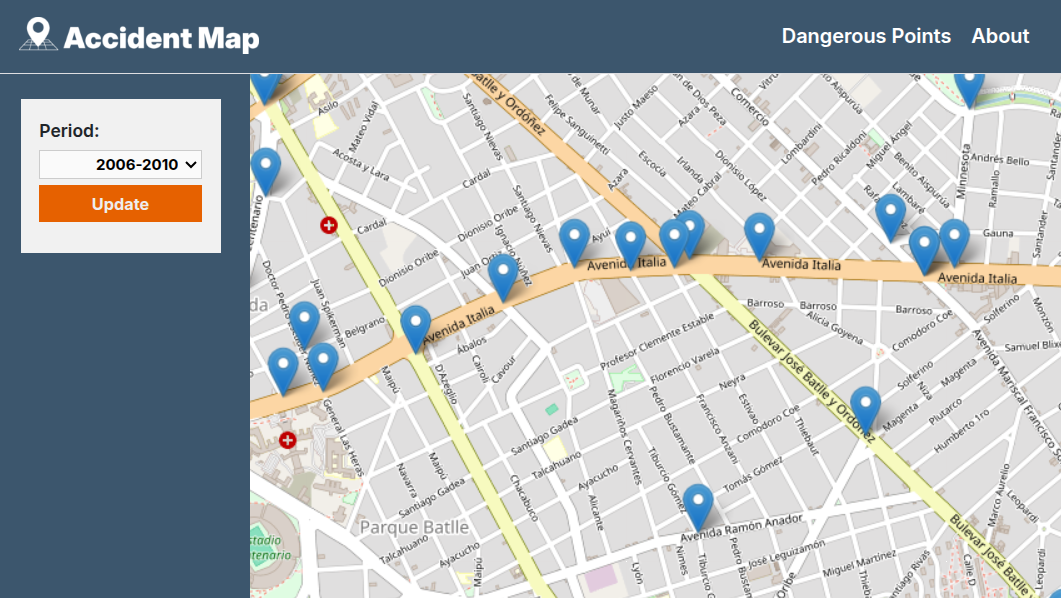The width and height of the screenshot is (1061, 598).
Task: Click the 'Navarra' street label
Action: (407, 481)
